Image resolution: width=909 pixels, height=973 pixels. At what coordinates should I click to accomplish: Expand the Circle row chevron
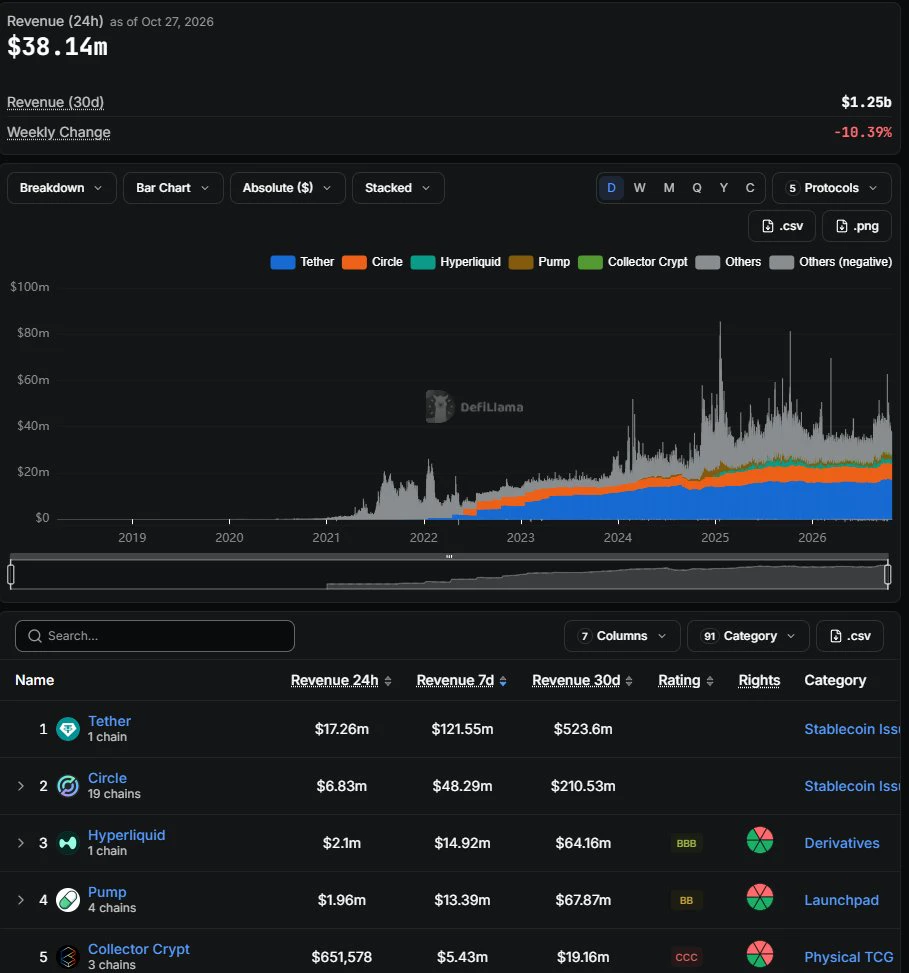(20, 786)
